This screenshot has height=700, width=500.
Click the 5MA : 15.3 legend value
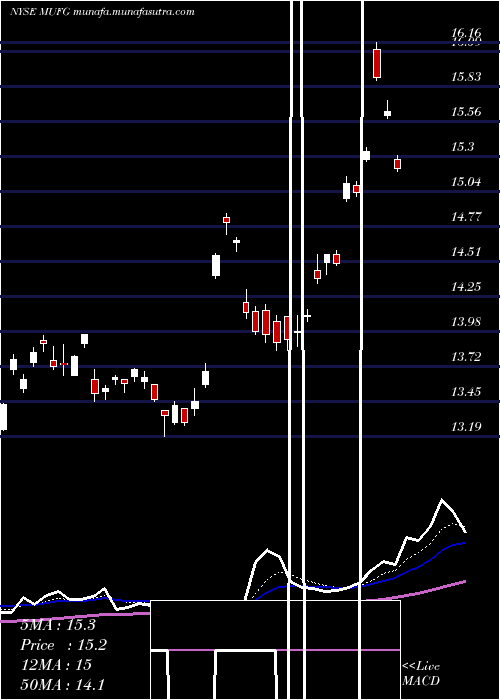[58, 625]
